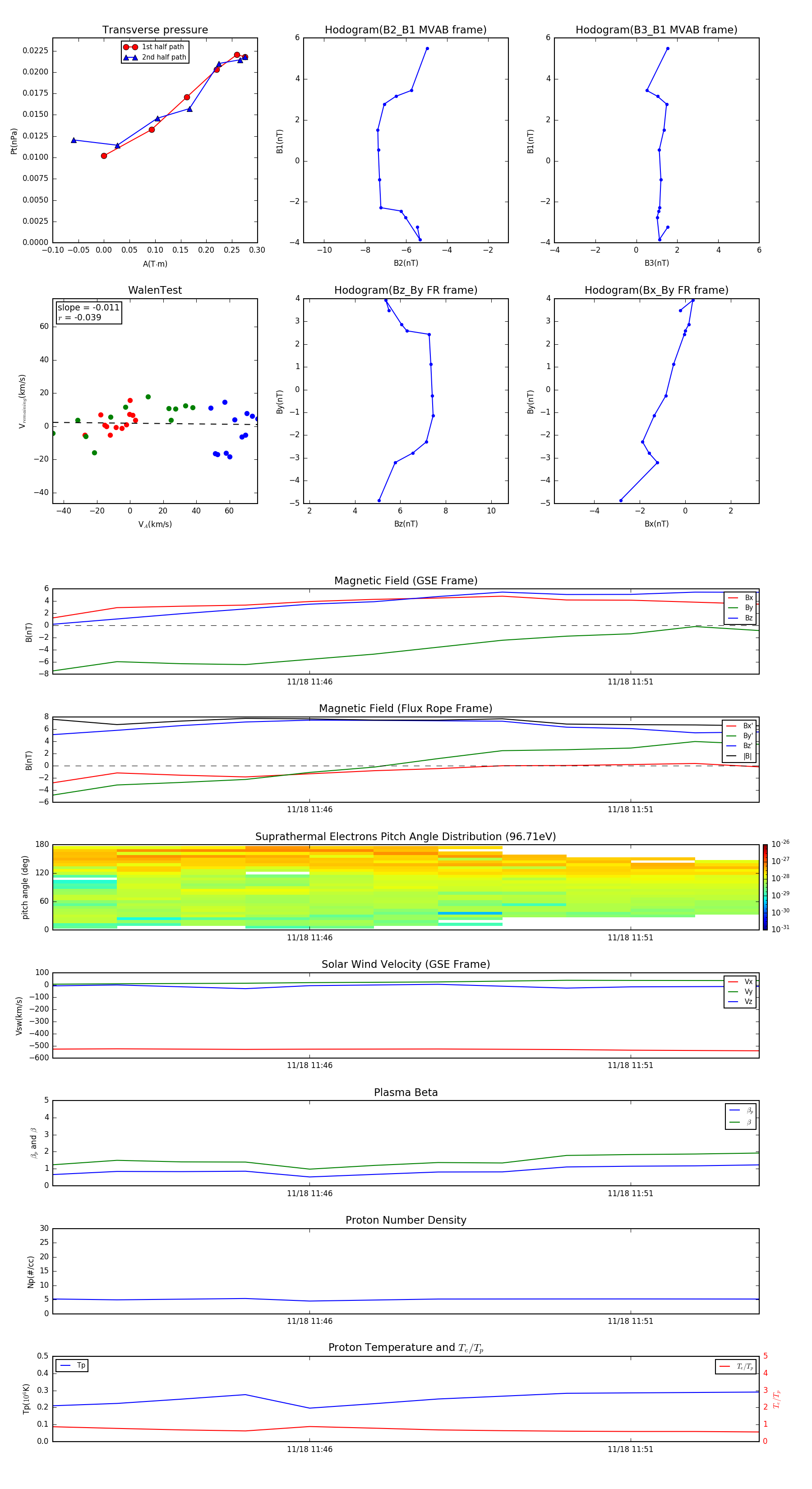Image resolution: width=812 pixels, height=1489 pixels.
Task: Click the 'Tp' legend entry
Action: (72, 1365)
